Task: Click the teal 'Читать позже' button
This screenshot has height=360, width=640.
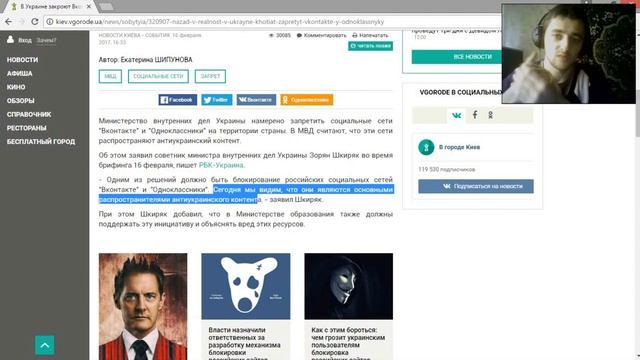Action: (371, 46)
